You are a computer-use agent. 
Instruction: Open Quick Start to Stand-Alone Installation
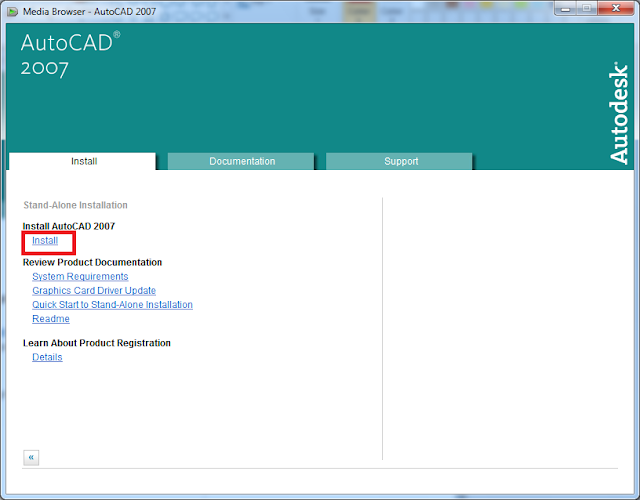coord(112,305)
